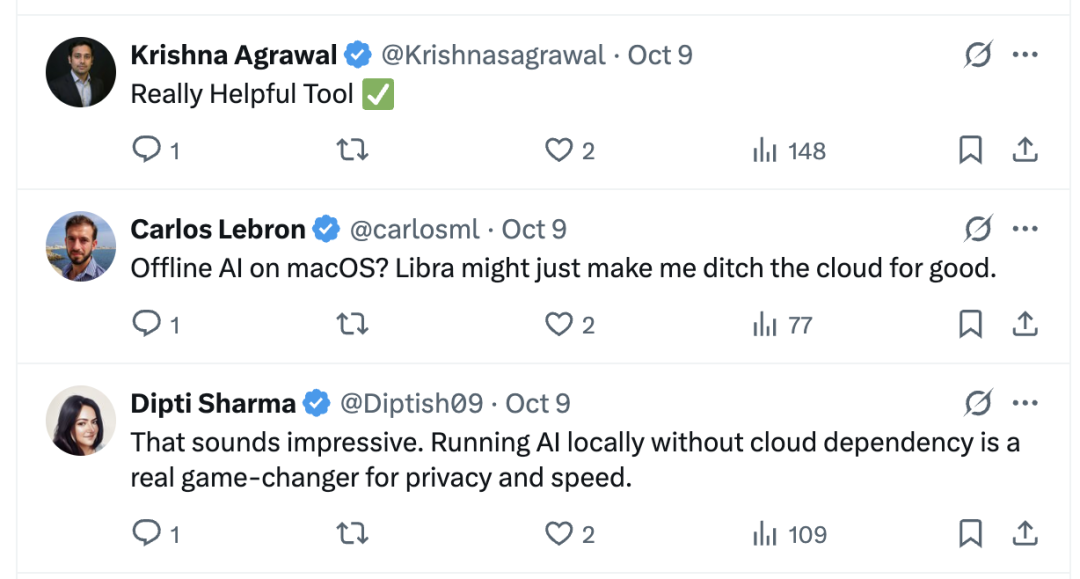Like Carlos Lebron's Offline AI tweet
The height and width of the screenshot is (579, 1080).
click(x=558, y=325)
